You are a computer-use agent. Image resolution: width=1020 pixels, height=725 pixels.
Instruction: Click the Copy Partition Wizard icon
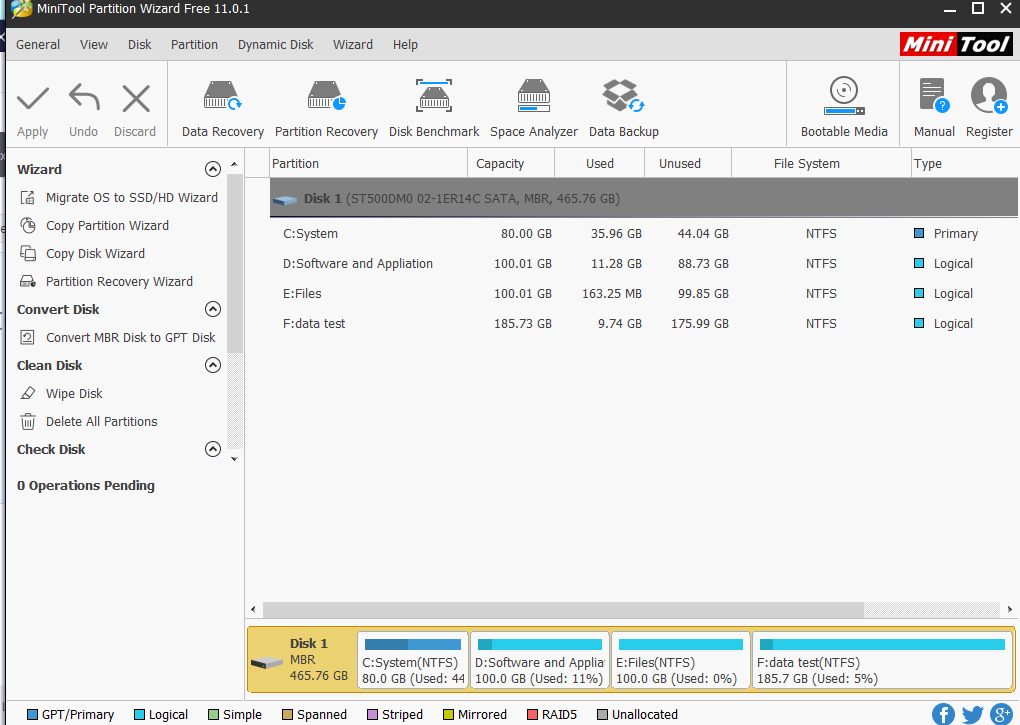click(x=27, y=226)
